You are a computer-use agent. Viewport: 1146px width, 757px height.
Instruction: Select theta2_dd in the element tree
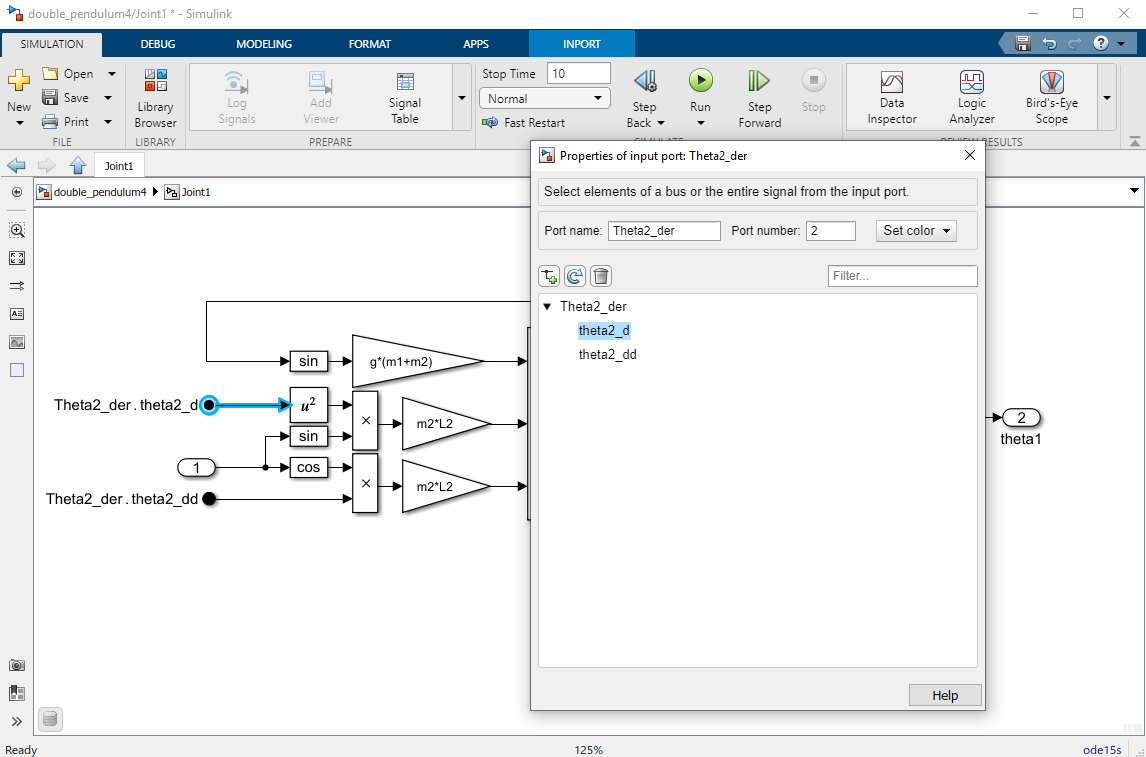tap(607, 354)
